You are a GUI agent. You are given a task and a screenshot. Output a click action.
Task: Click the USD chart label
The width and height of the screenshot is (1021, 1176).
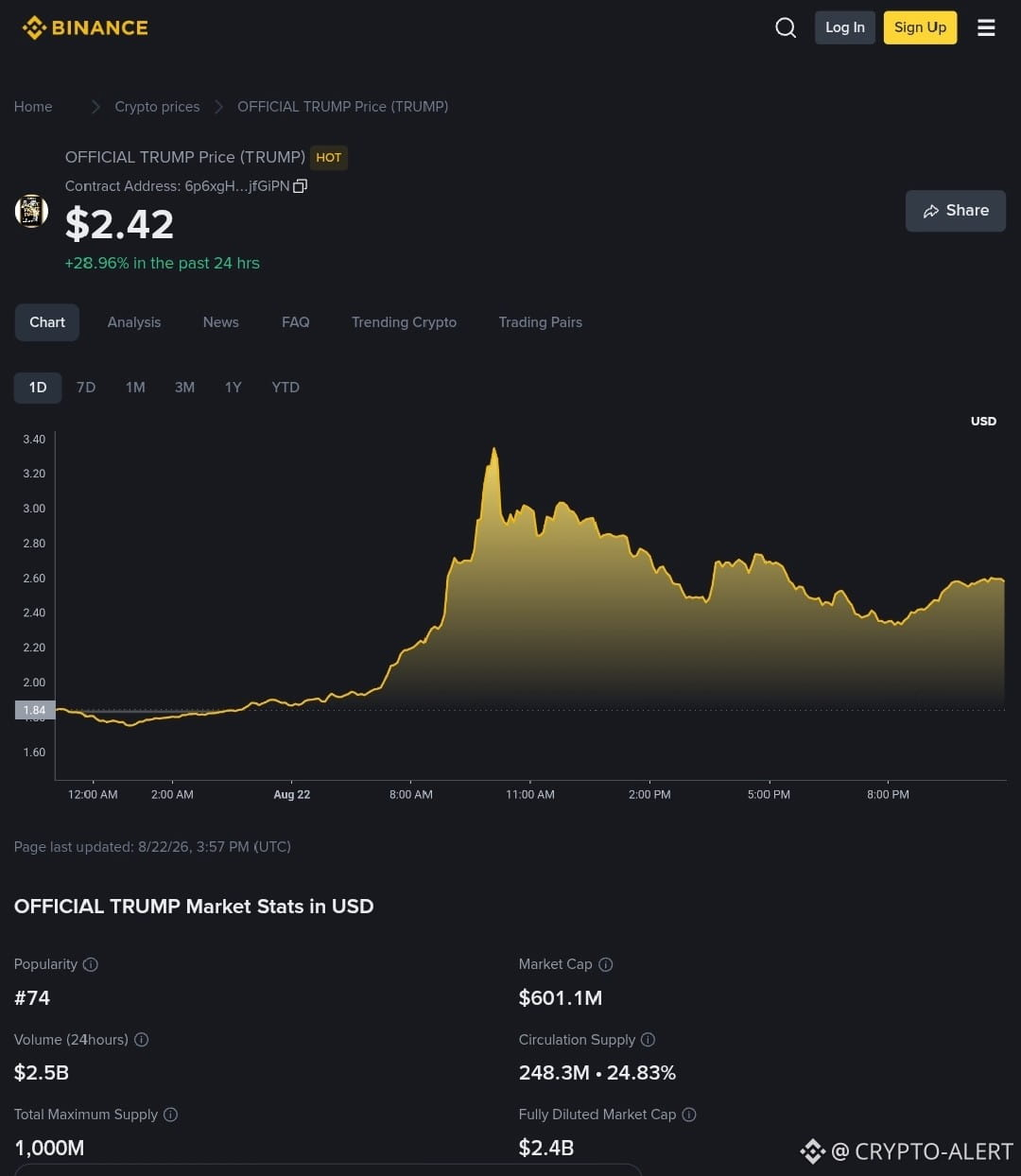click(x=983, y=422)
